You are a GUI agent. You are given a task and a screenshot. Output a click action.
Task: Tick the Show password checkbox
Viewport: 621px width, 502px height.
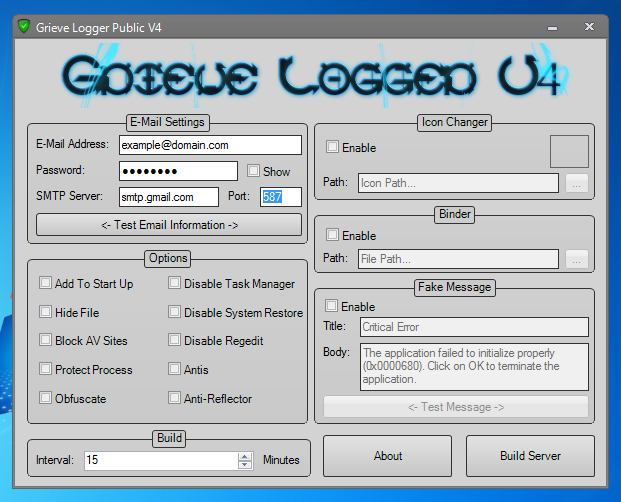[253, 171]
